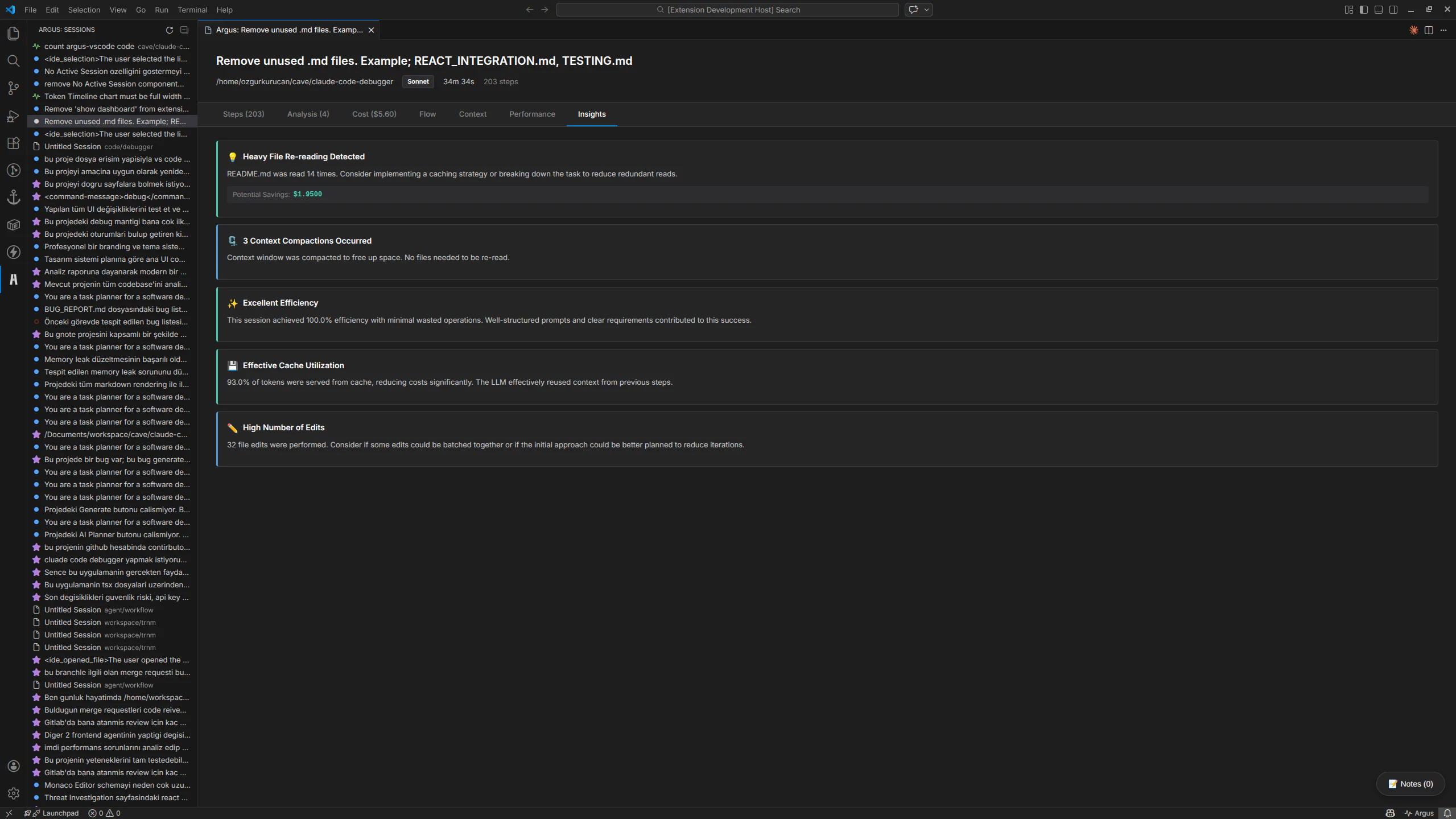The image size is (1456, 819).
Task: Click the Notes (0) button
Action: [1410, 784]
